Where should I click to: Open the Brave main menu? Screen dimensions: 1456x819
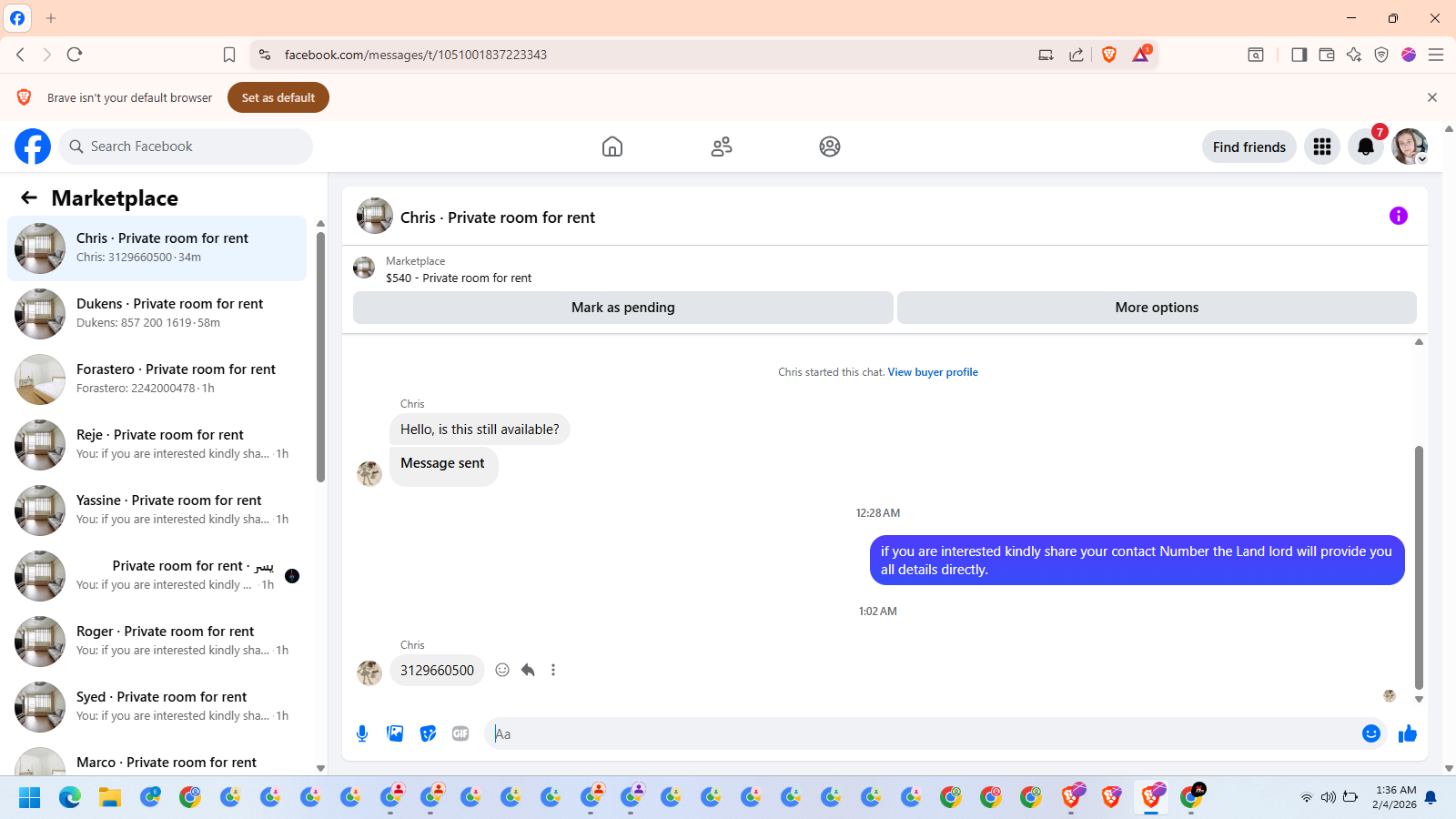[x=1436, y=55]
